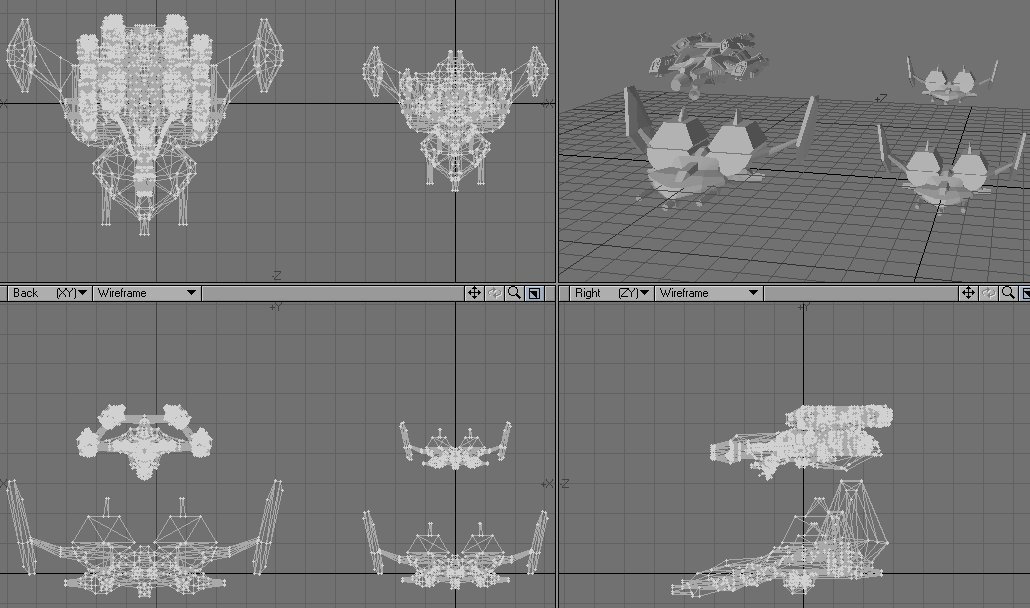Image resolution: width=1030 pixels, height=608 pixels.
Task: Expand the Right viewport's Wireframe display dropdown
Action: [x=709, y=293]
